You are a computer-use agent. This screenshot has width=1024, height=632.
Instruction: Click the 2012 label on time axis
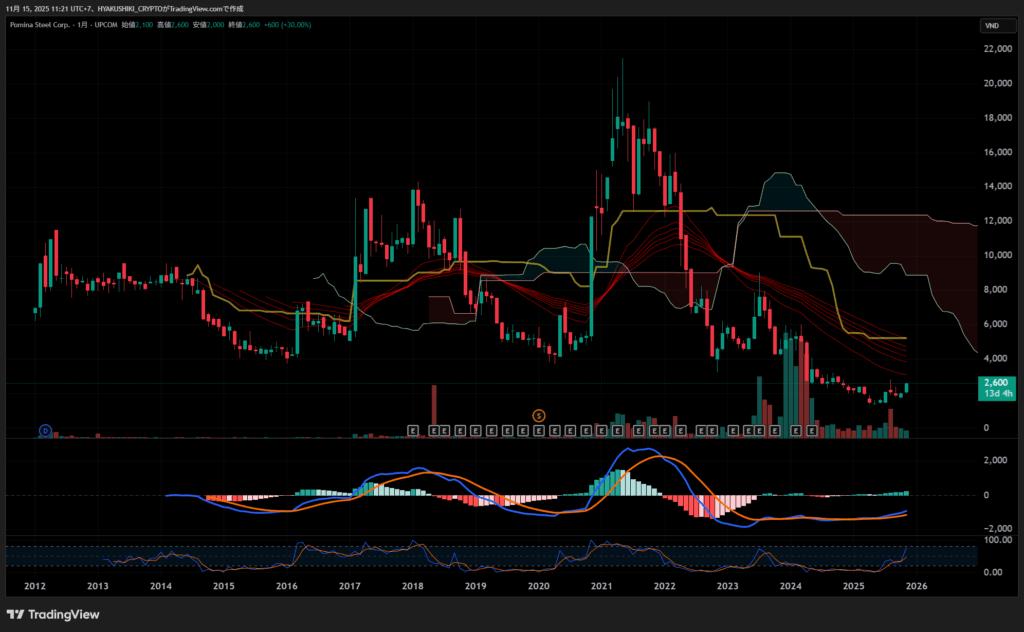pos(35,586)
